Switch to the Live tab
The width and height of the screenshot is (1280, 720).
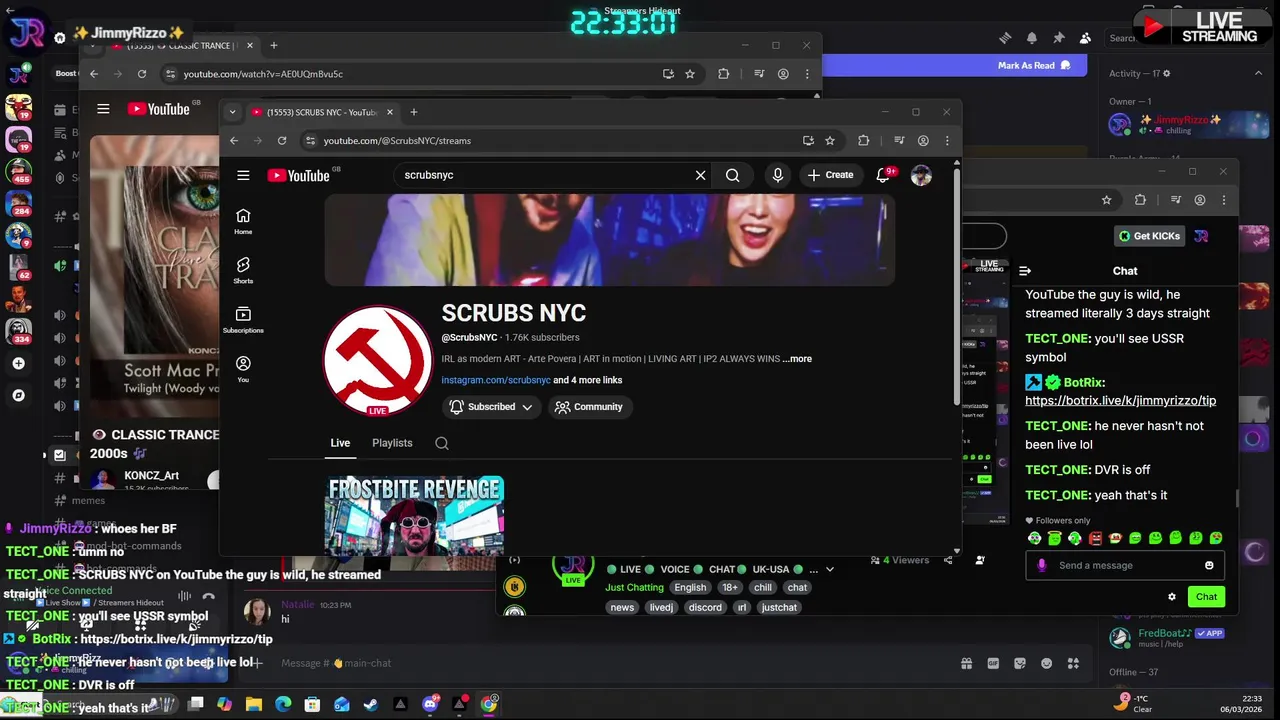pyautogui.click(x=340, y=443)
